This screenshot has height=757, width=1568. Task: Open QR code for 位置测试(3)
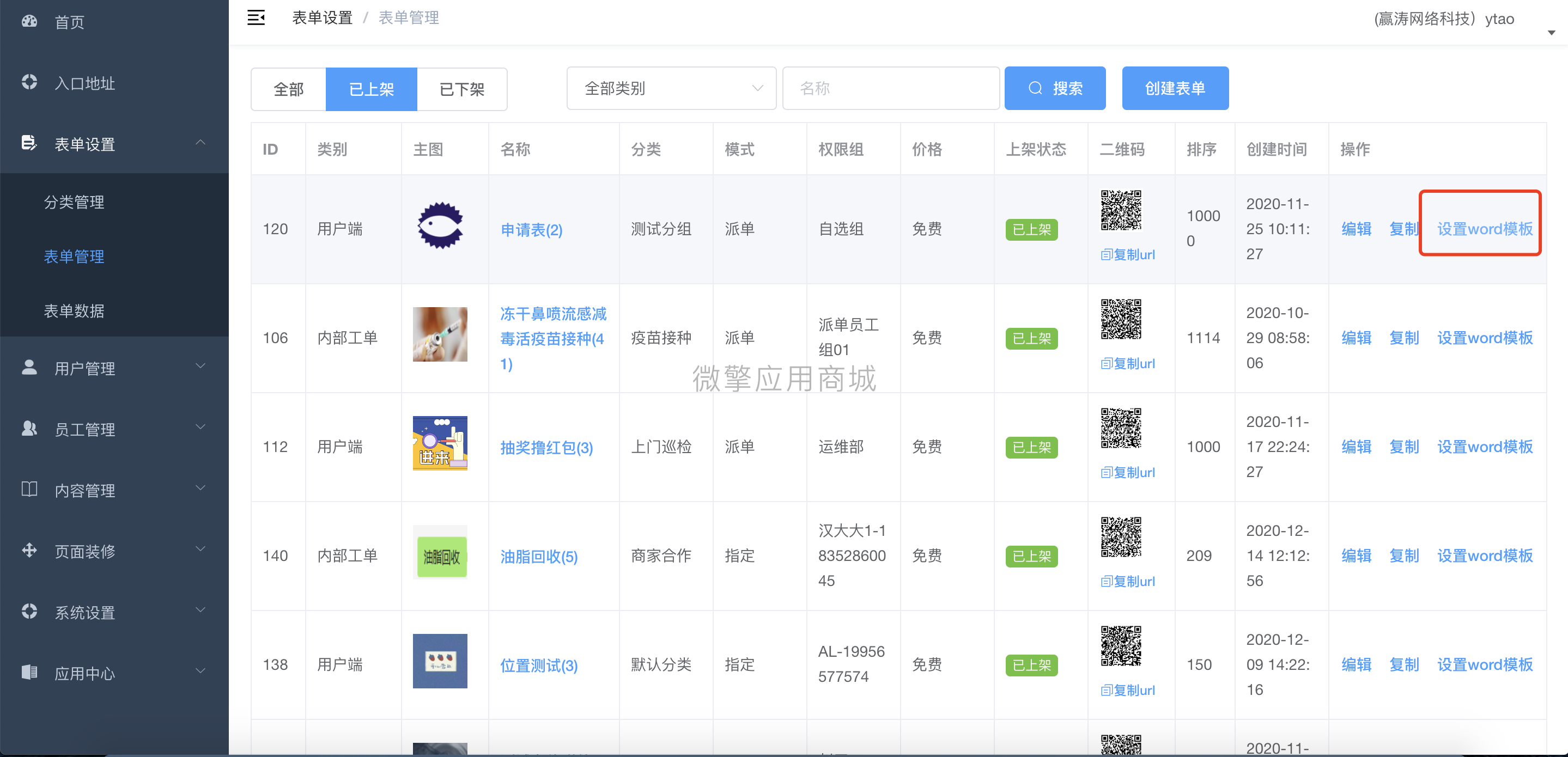(1121, 646)
